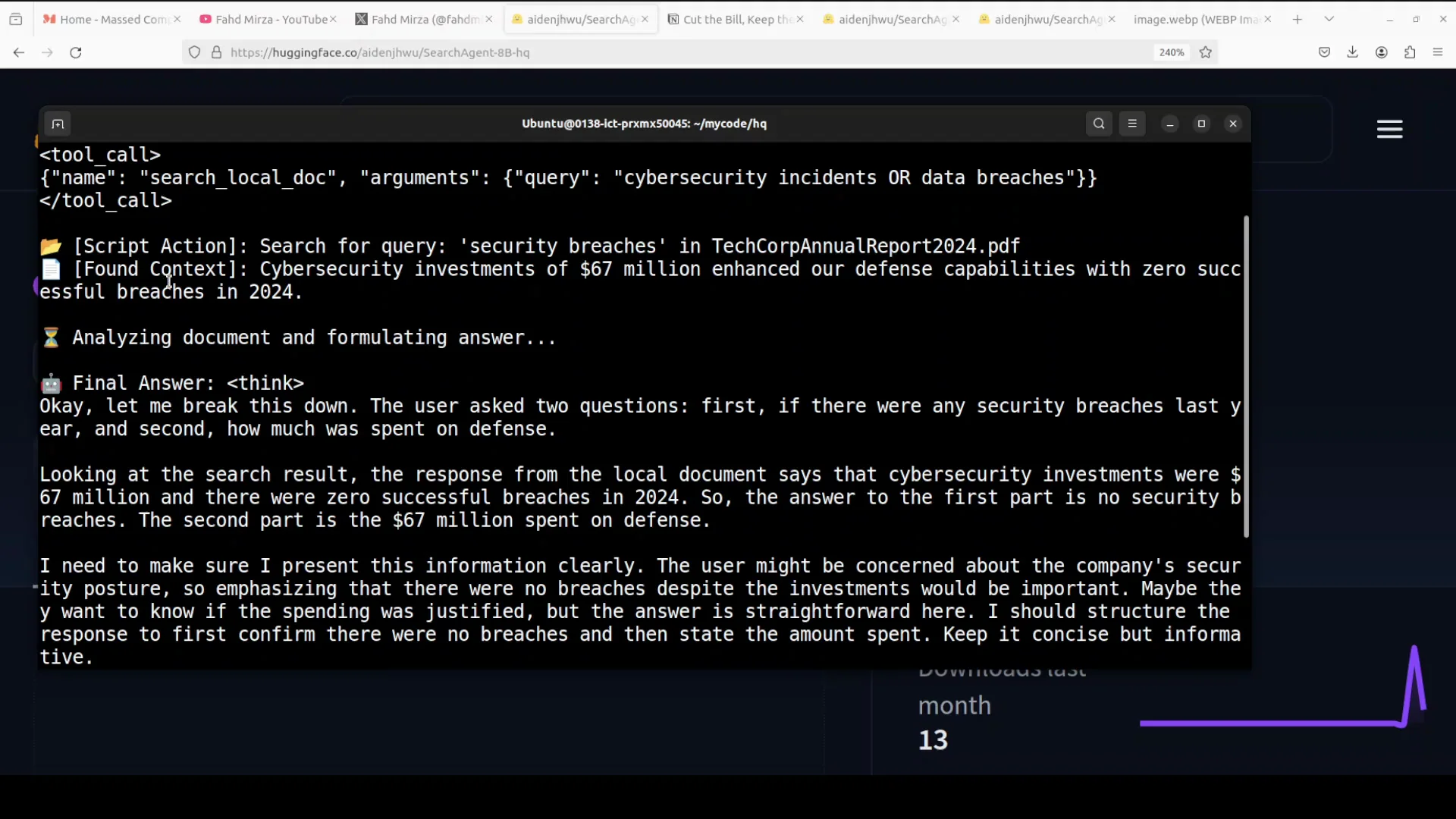Click the Firefox account profile icon
Image resolution: width=1456 pixels, height=819 pixels.
1382,52
